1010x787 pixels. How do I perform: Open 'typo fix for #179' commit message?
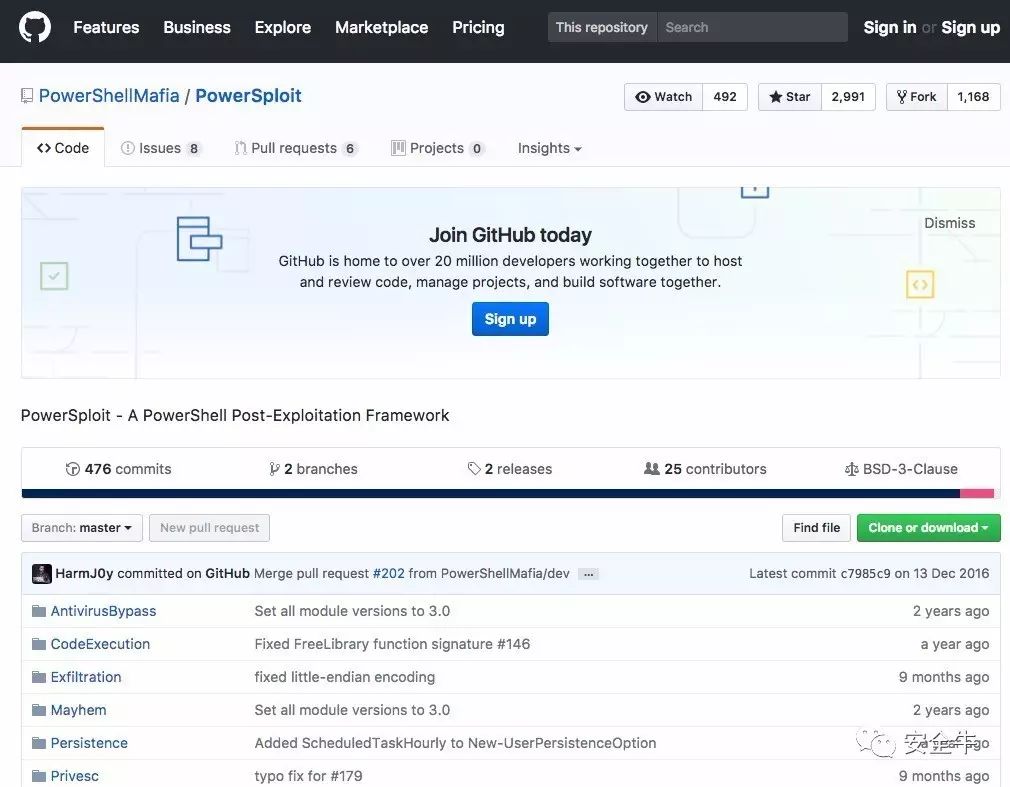[x=309, y=776]
